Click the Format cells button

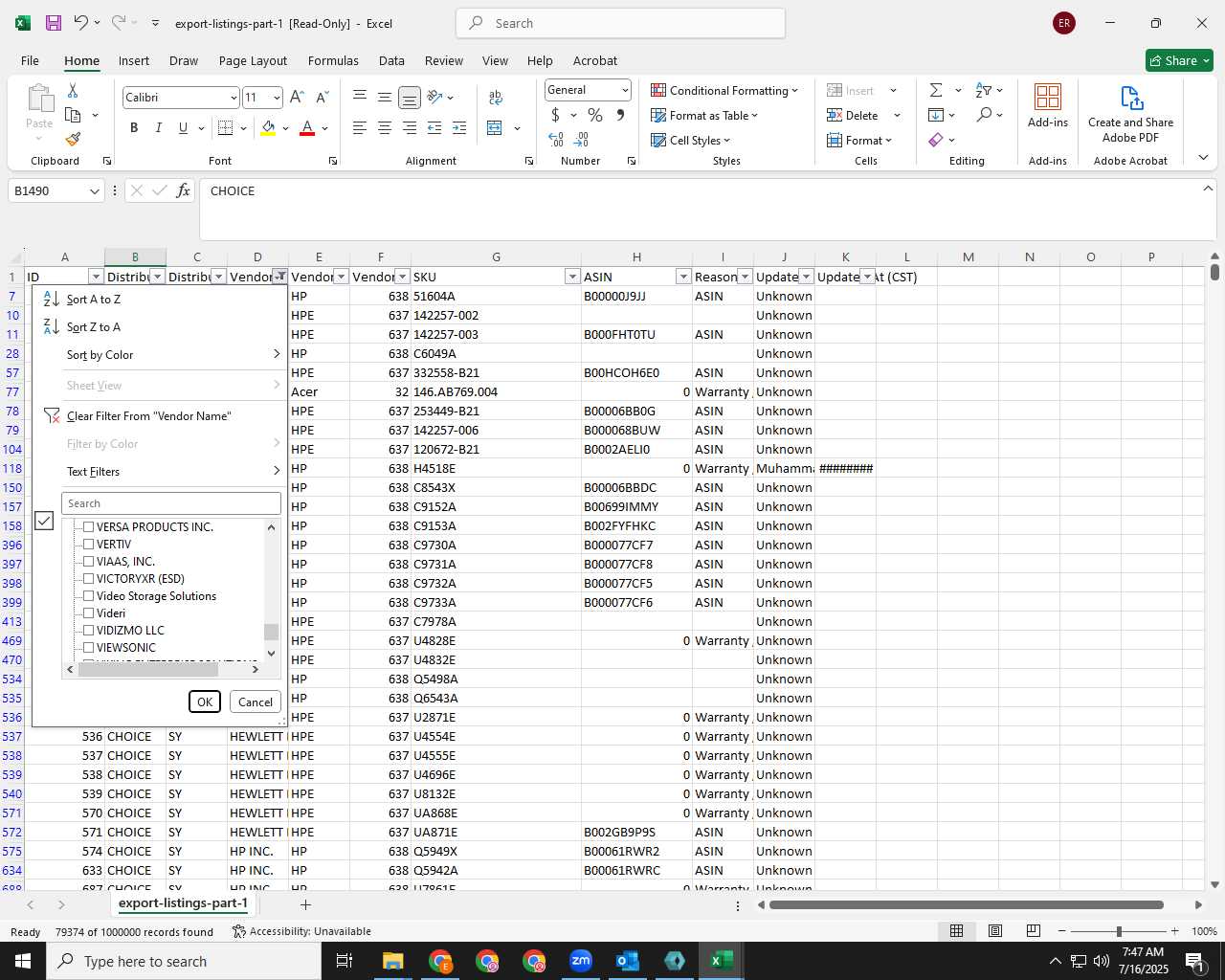coord(859,140)
